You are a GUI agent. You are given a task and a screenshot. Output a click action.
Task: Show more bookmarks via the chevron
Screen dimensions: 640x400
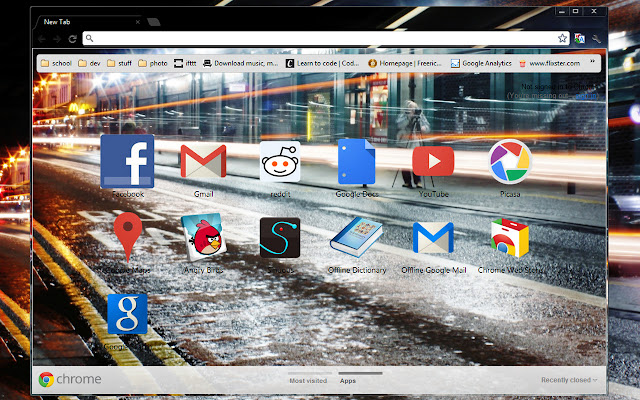(592, 62)
